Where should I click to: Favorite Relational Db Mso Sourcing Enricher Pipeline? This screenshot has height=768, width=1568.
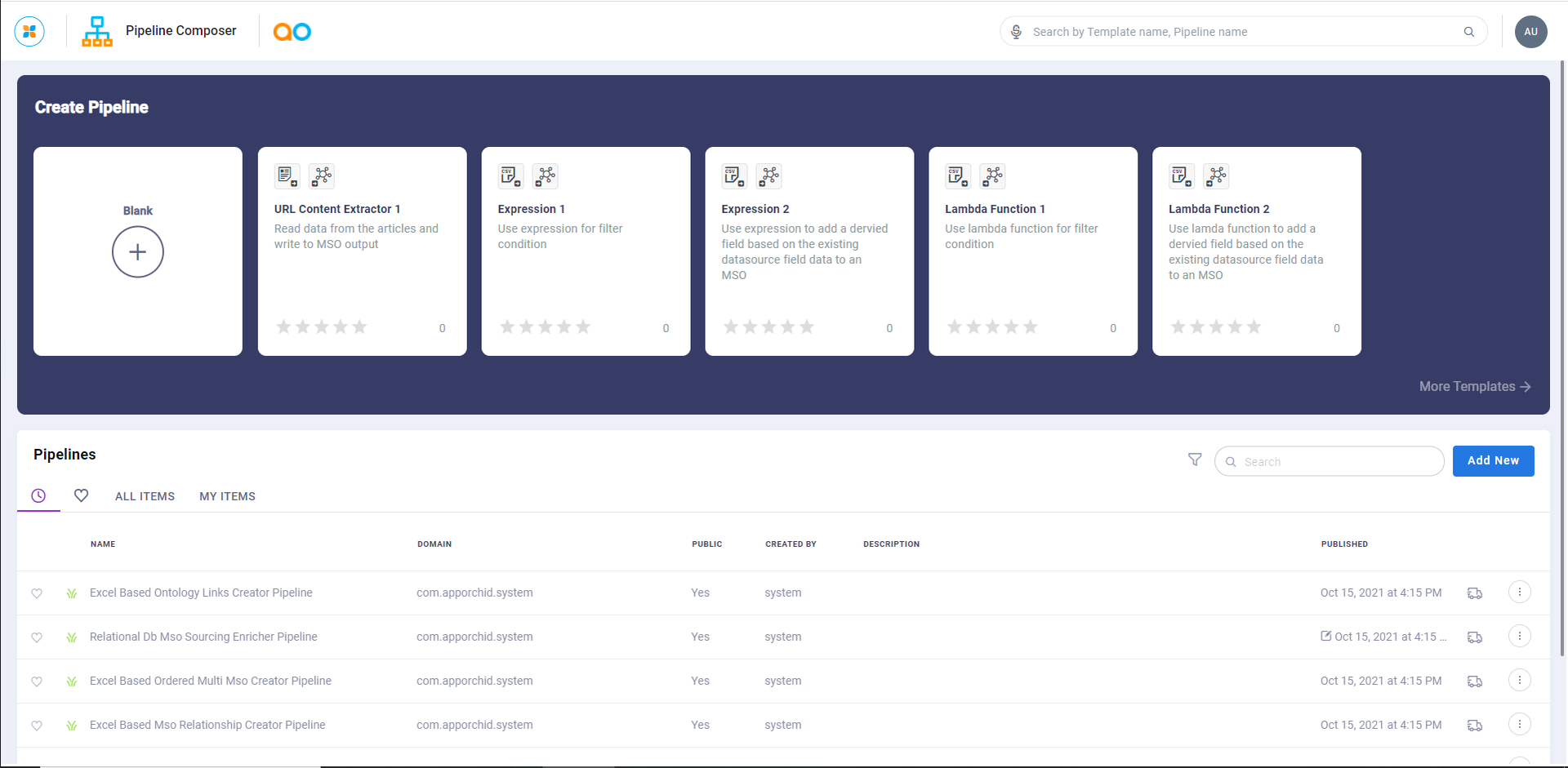coord(37,637)
